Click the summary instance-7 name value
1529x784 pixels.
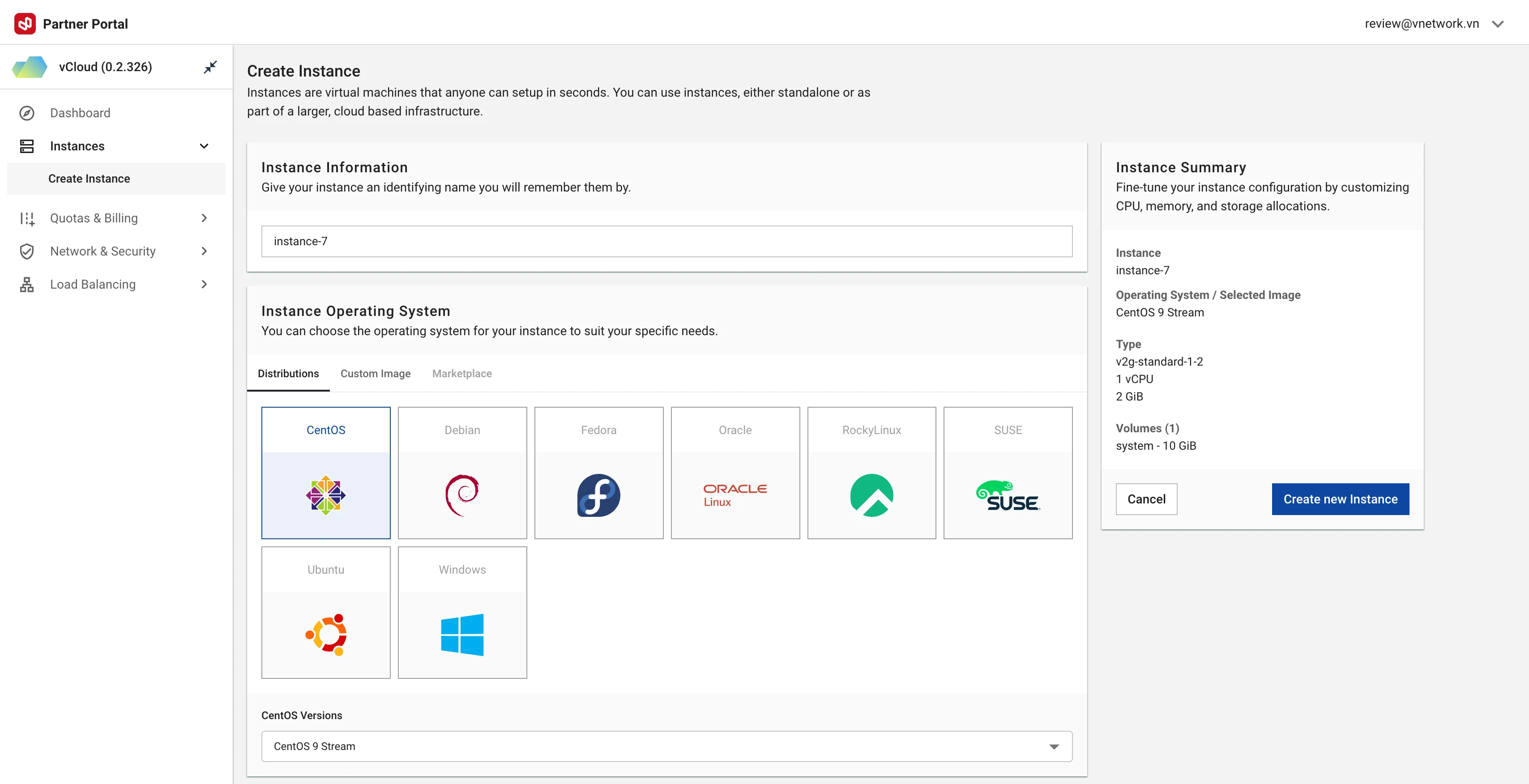click(1143, 270)
